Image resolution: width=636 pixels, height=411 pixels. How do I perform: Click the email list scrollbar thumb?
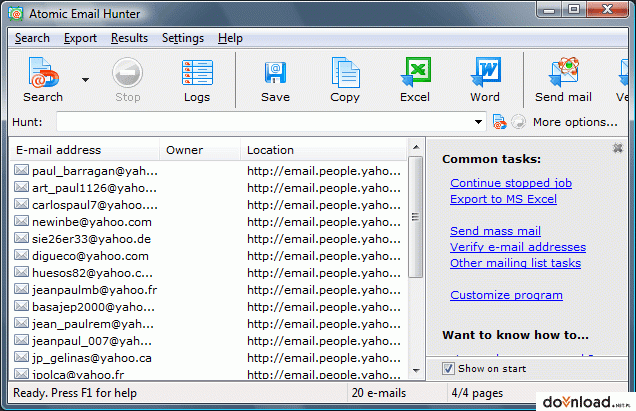tap(415, 217)
